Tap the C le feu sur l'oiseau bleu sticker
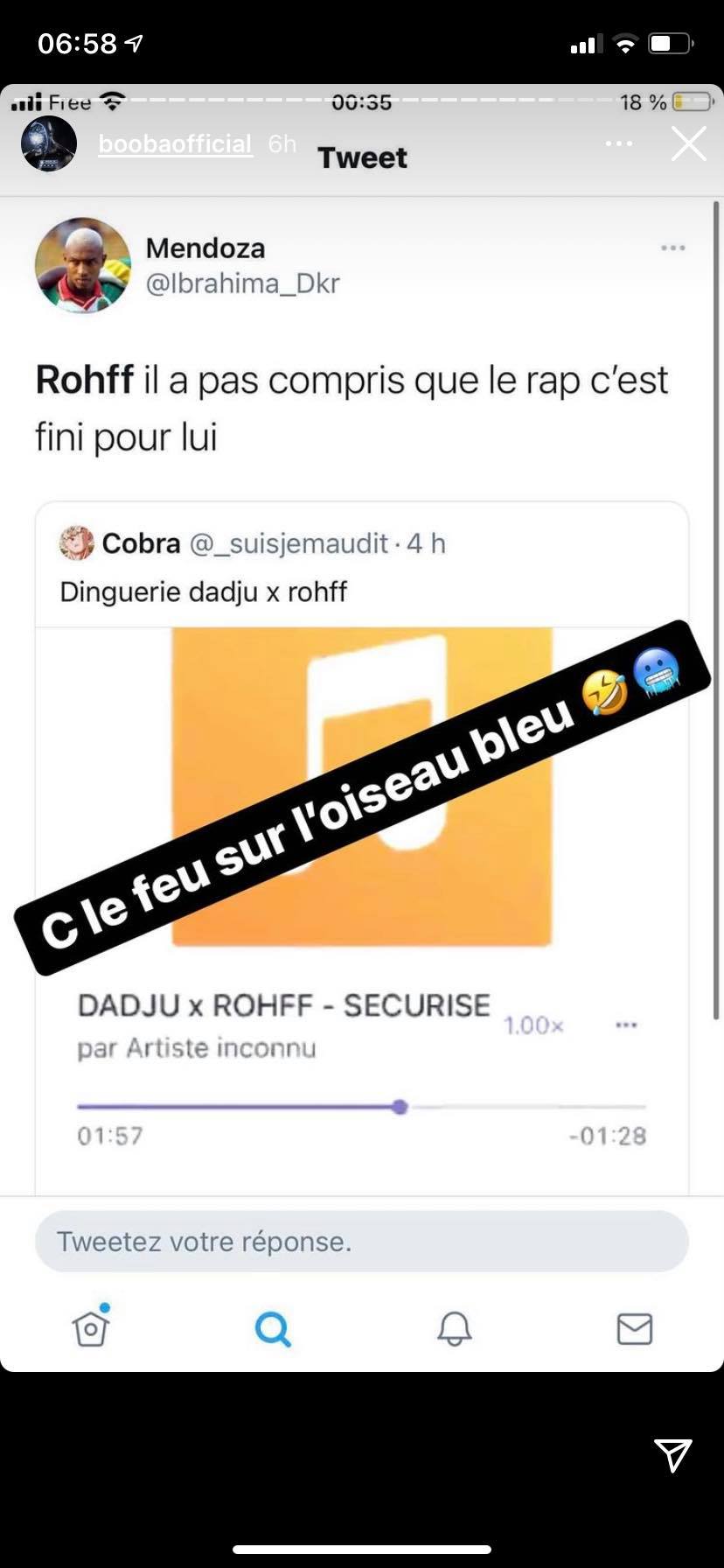The image size is (724, 1568). 362,797
